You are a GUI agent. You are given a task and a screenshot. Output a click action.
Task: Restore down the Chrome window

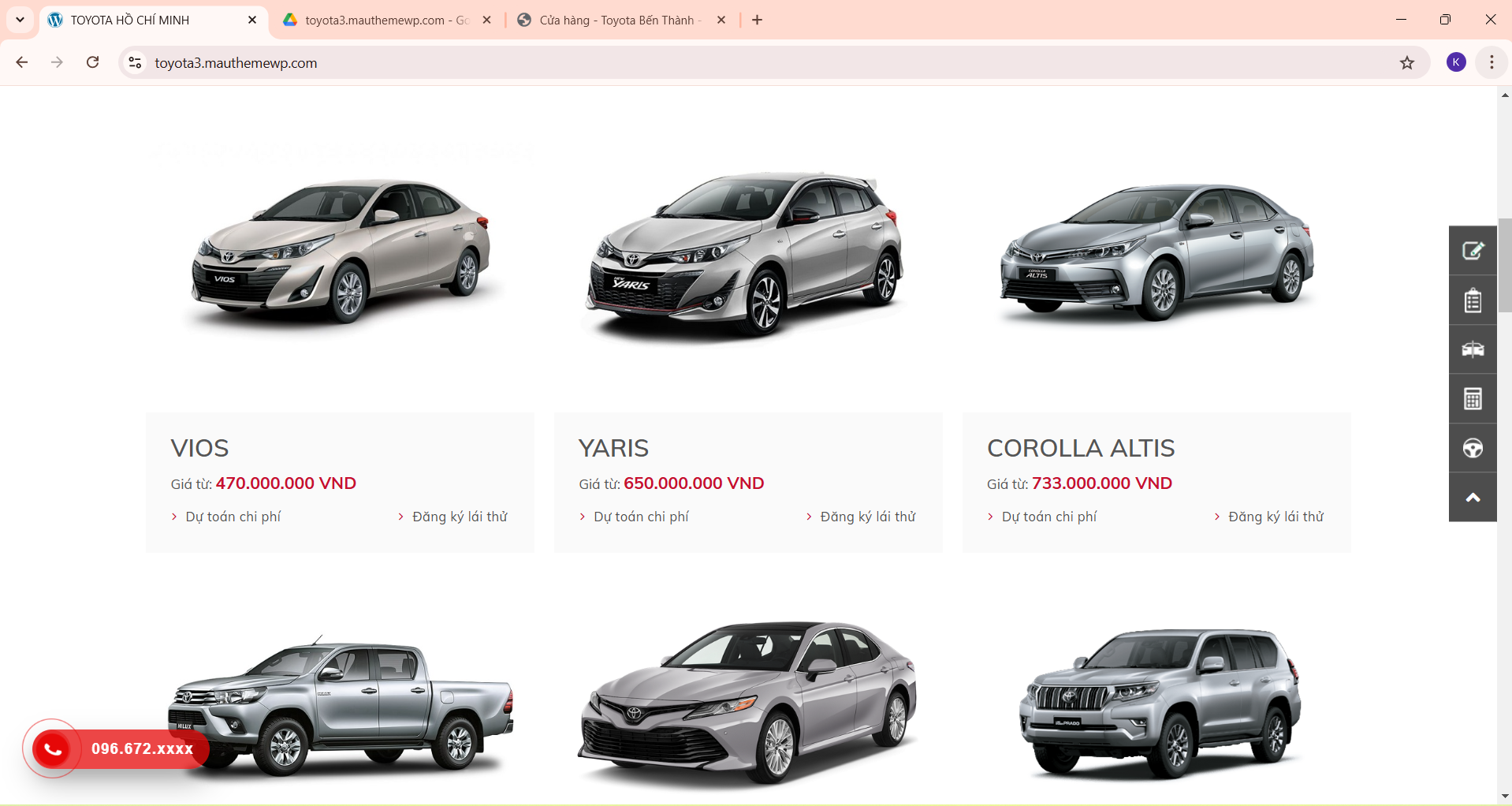1445,20
